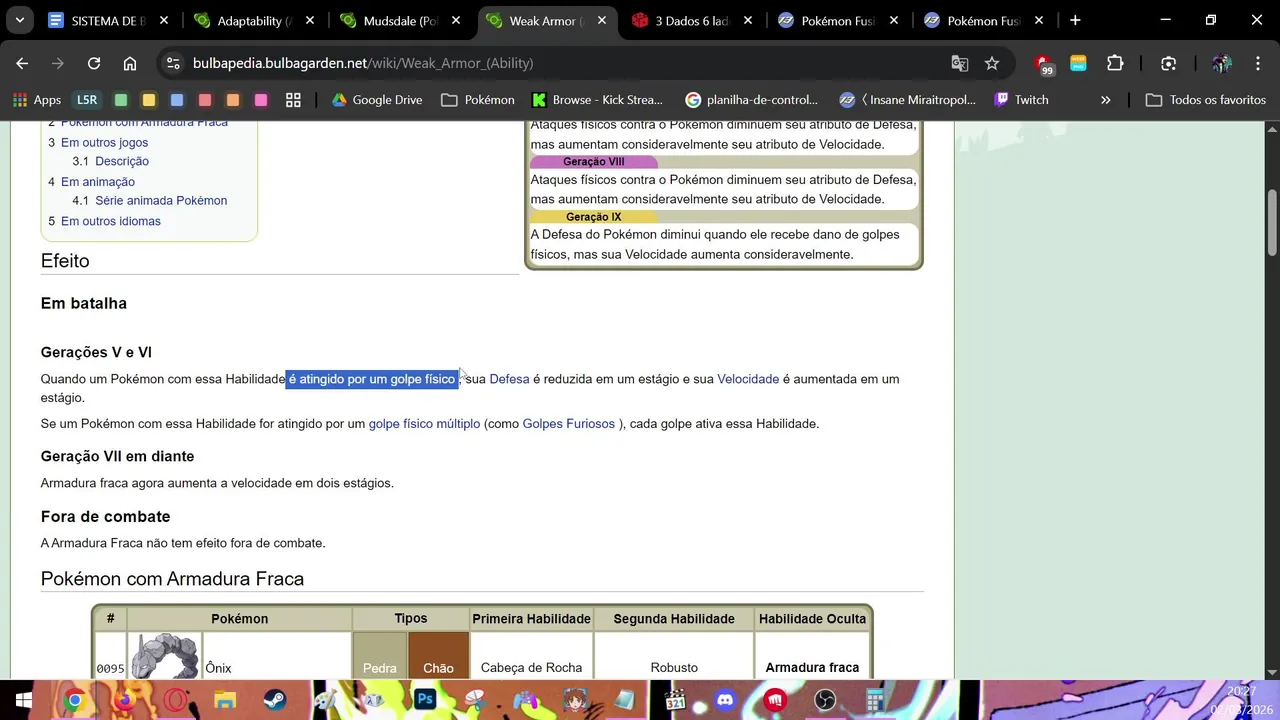1280x720 pixels.
Task: Open the Chrome three-dot menu
Action: [x=1258, y=63]
